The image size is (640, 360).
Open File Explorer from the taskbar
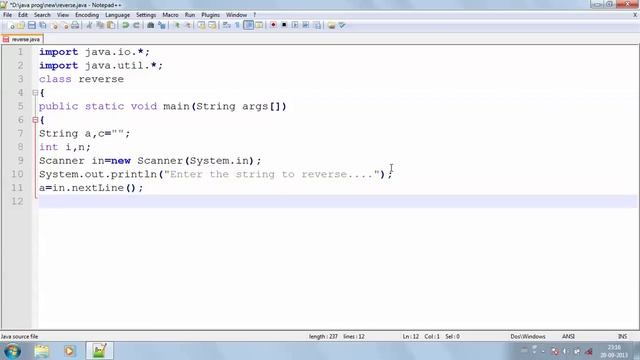click(x=41, y=351)
